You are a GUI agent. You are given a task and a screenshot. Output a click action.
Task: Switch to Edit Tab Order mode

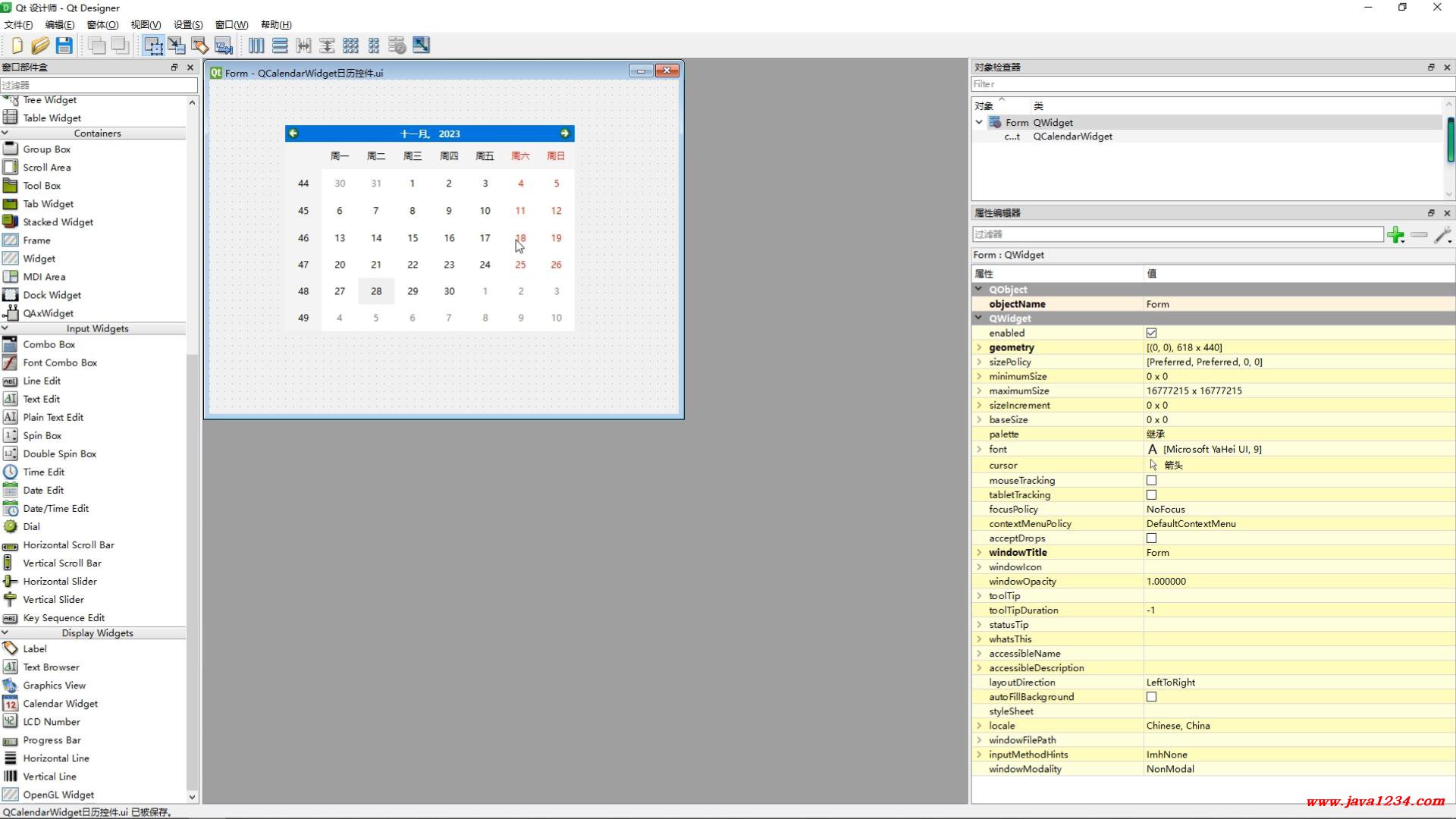click(x=224, y=45)
